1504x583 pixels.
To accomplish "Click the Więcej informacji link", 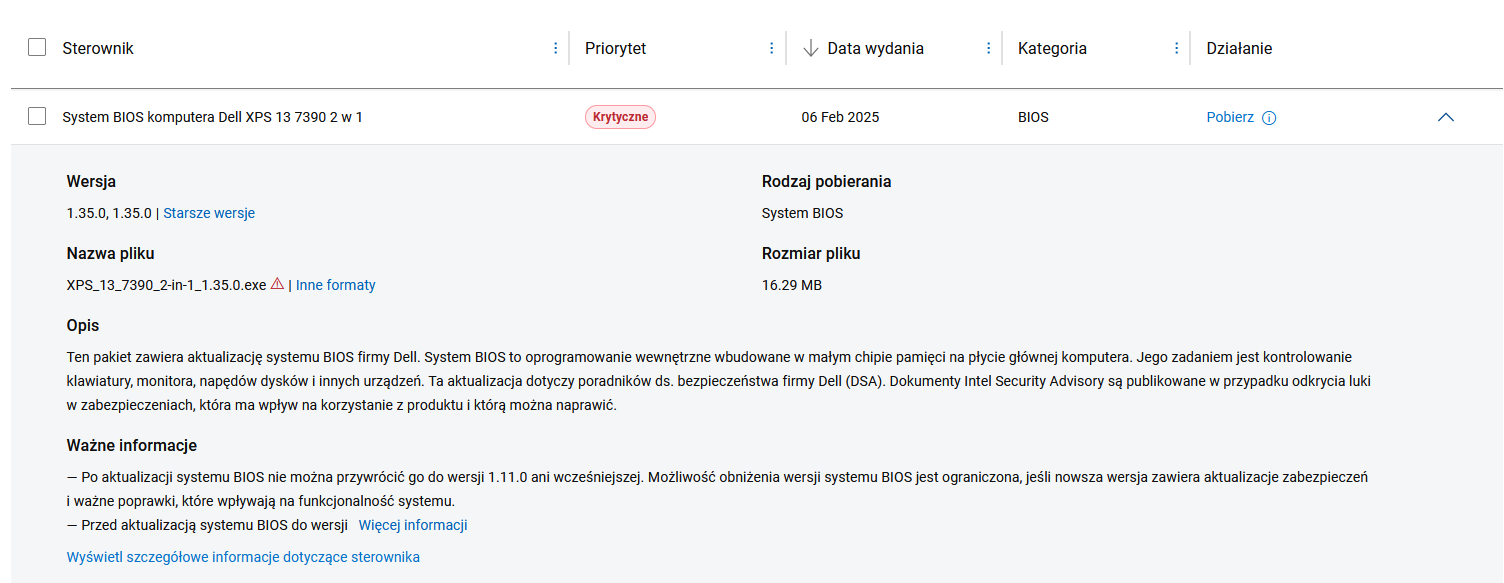I will (x=413, y=525).
